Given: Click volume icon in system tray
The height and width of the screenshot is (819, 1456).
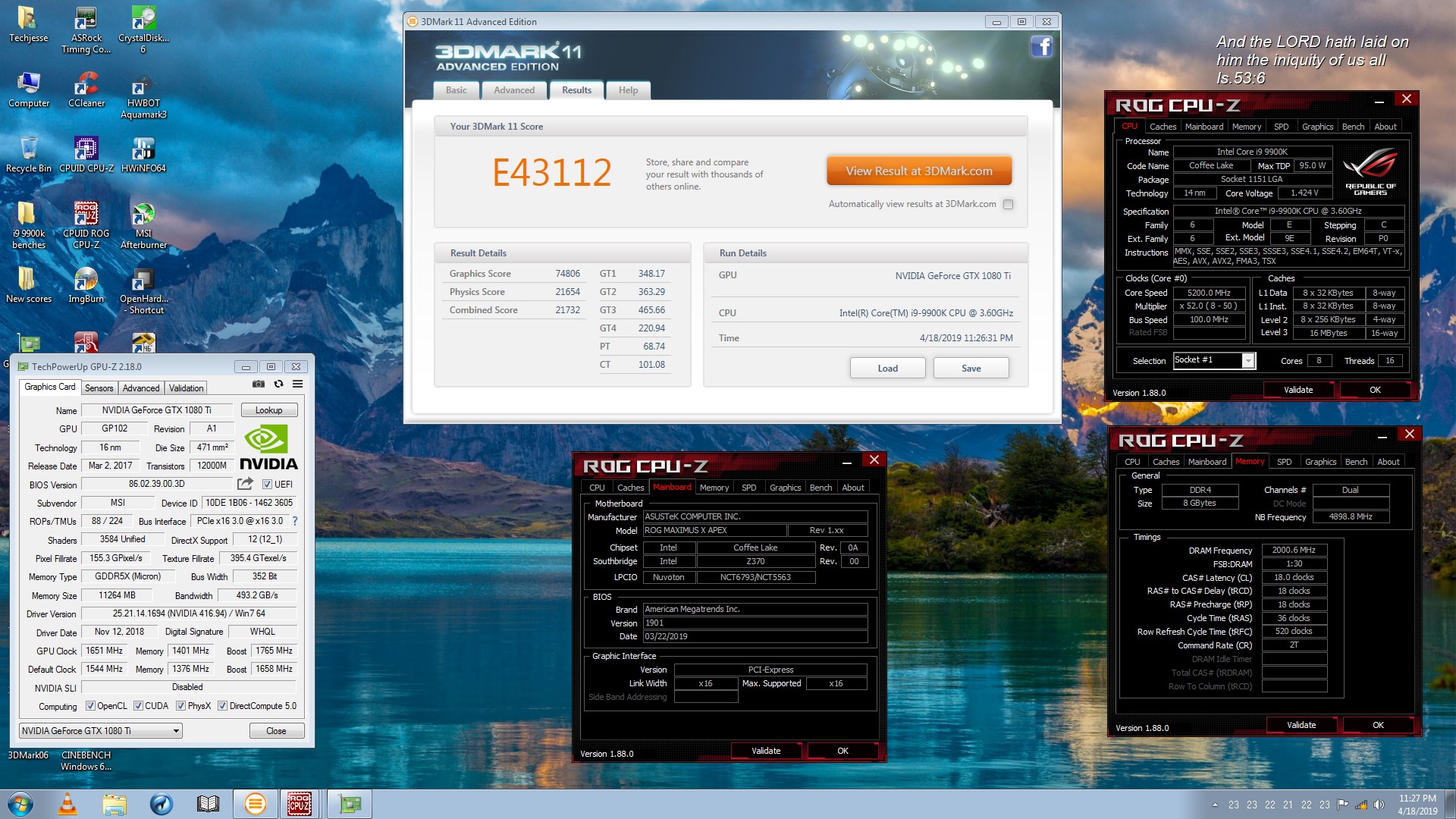Looking at the screenshot, I should click(x=1379, y=805).
